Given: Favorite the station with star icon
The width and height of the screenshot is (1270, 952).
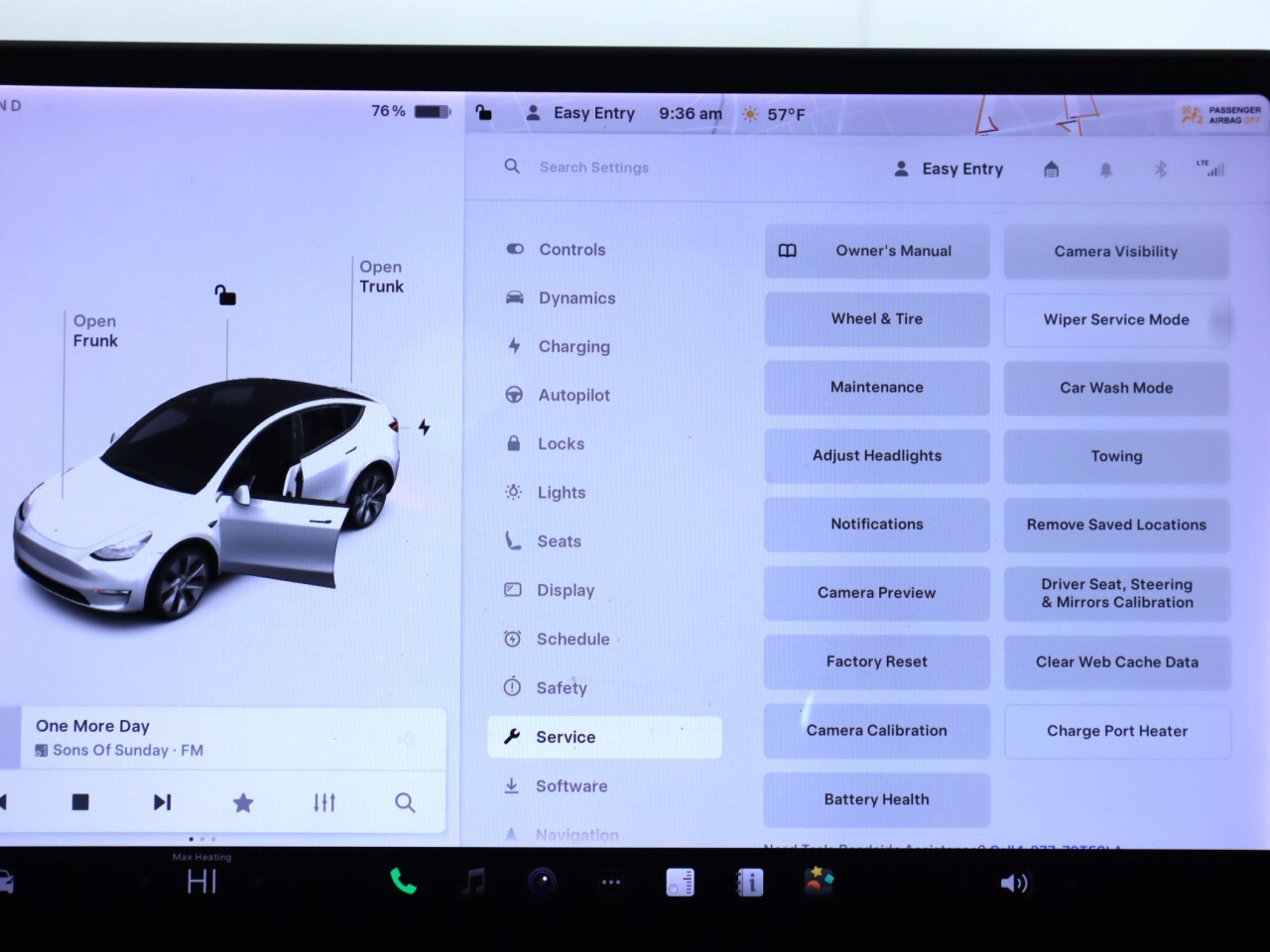Looking at the screenshot, I should [243, 802].
